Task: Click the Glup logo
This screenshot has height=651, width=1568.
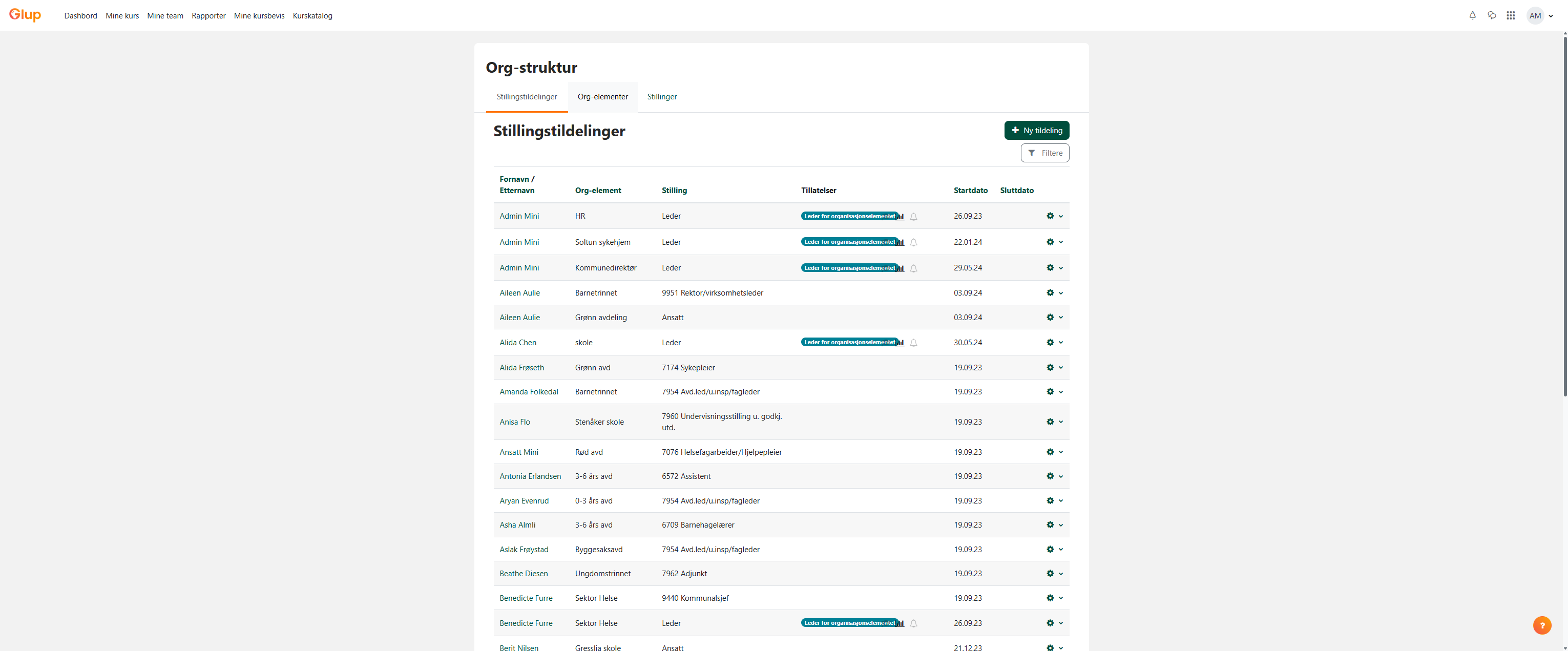Action: (x=25, y=15)
